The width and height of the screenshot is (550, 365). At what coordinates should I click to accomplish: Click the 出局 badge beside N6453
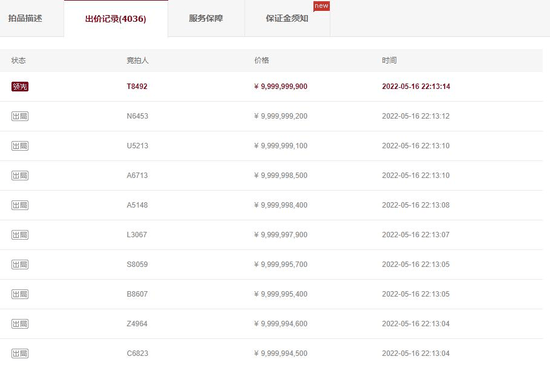click(20, 116)
